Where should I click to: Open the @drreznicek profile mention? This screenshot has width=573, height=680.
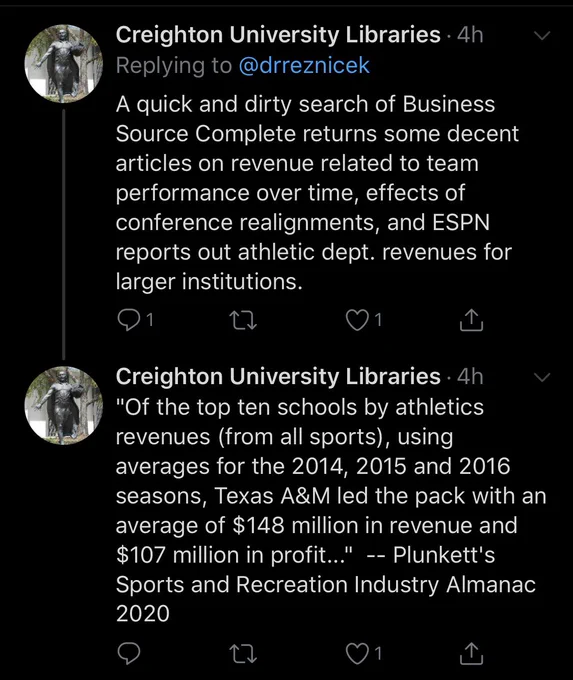pos(304,66)
